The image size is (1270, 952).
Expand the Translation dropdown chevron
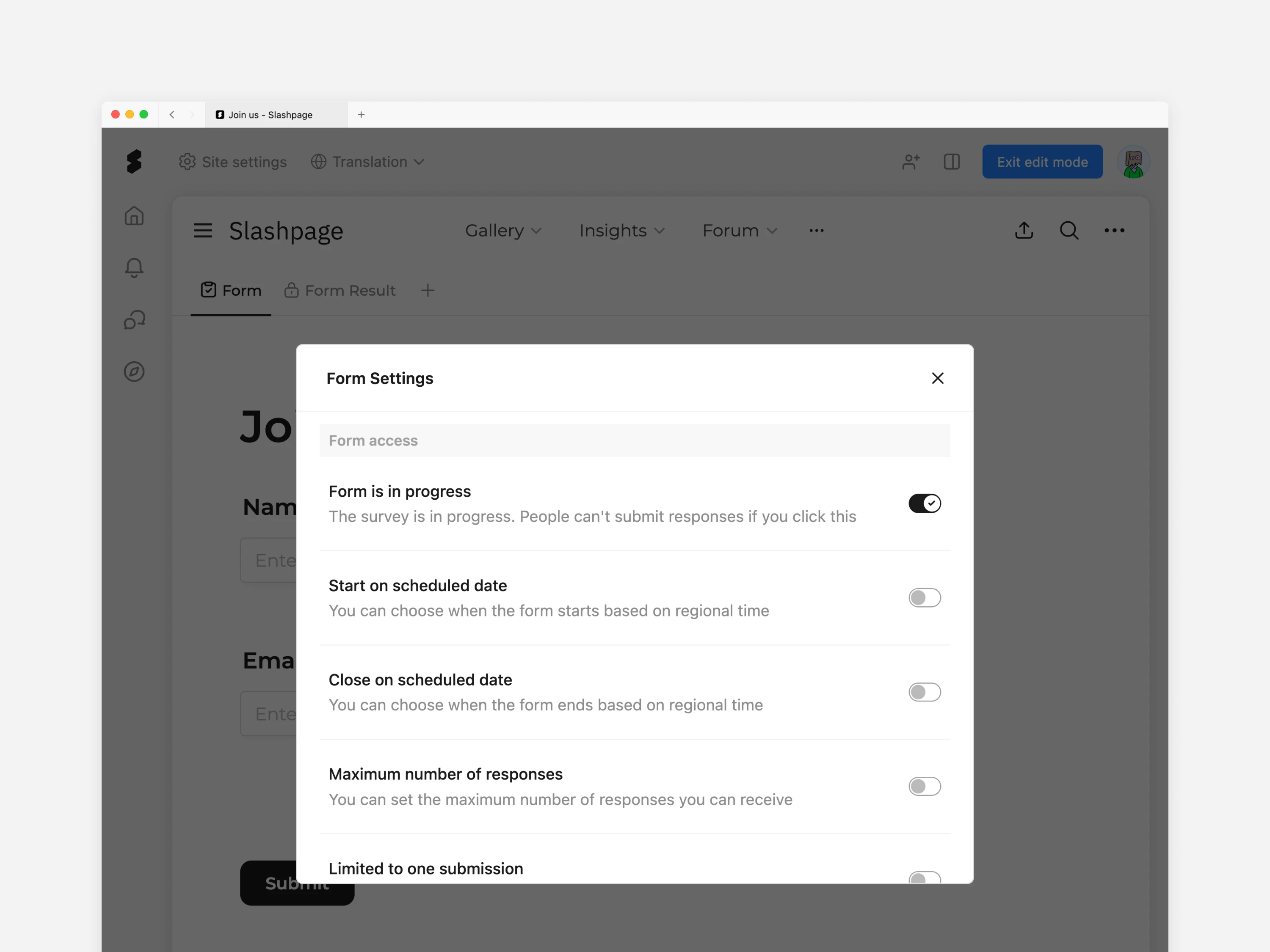(x=419, y=162)
